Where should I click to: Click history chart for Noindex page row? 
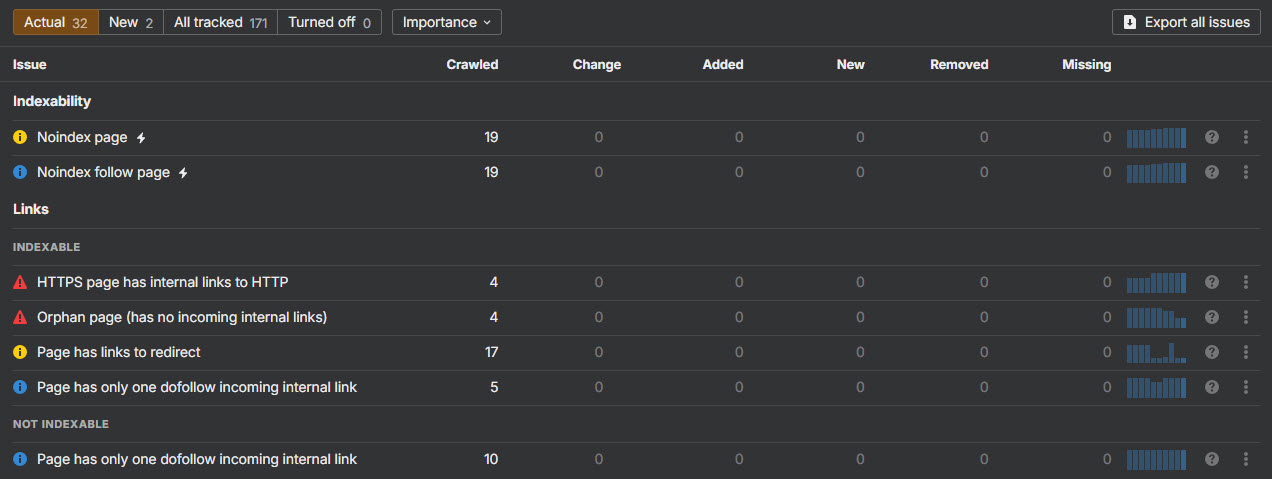[1156, 137]
